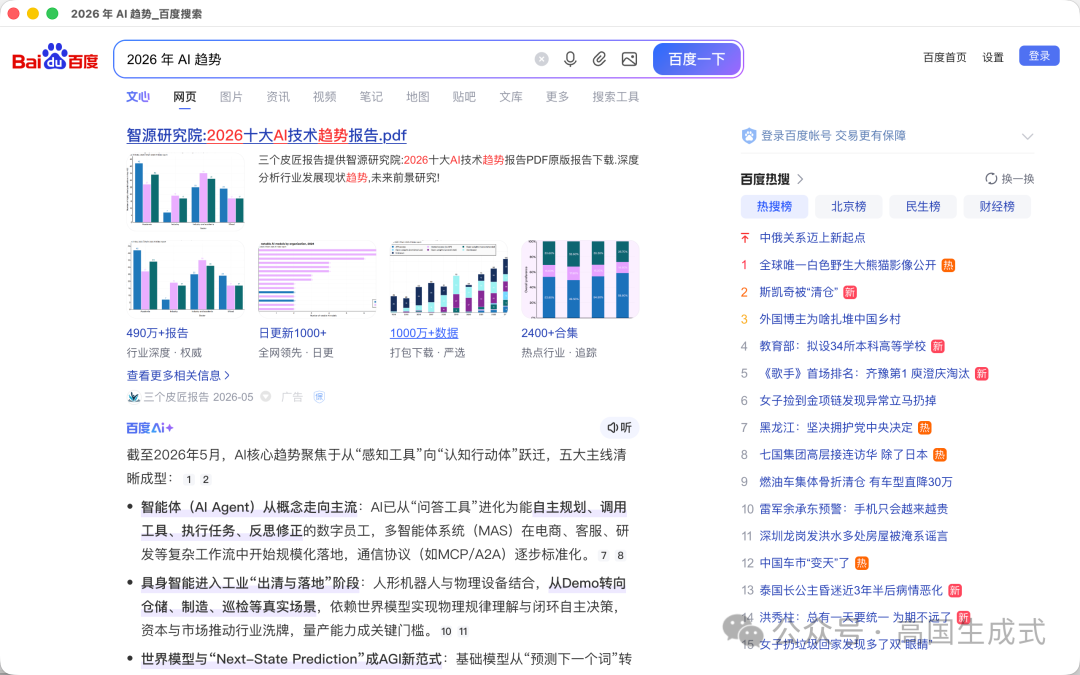Open hot search 斯凯奇被"清仓"
The width and height of the screenshot is (1080, 675).
pos(798,292)
